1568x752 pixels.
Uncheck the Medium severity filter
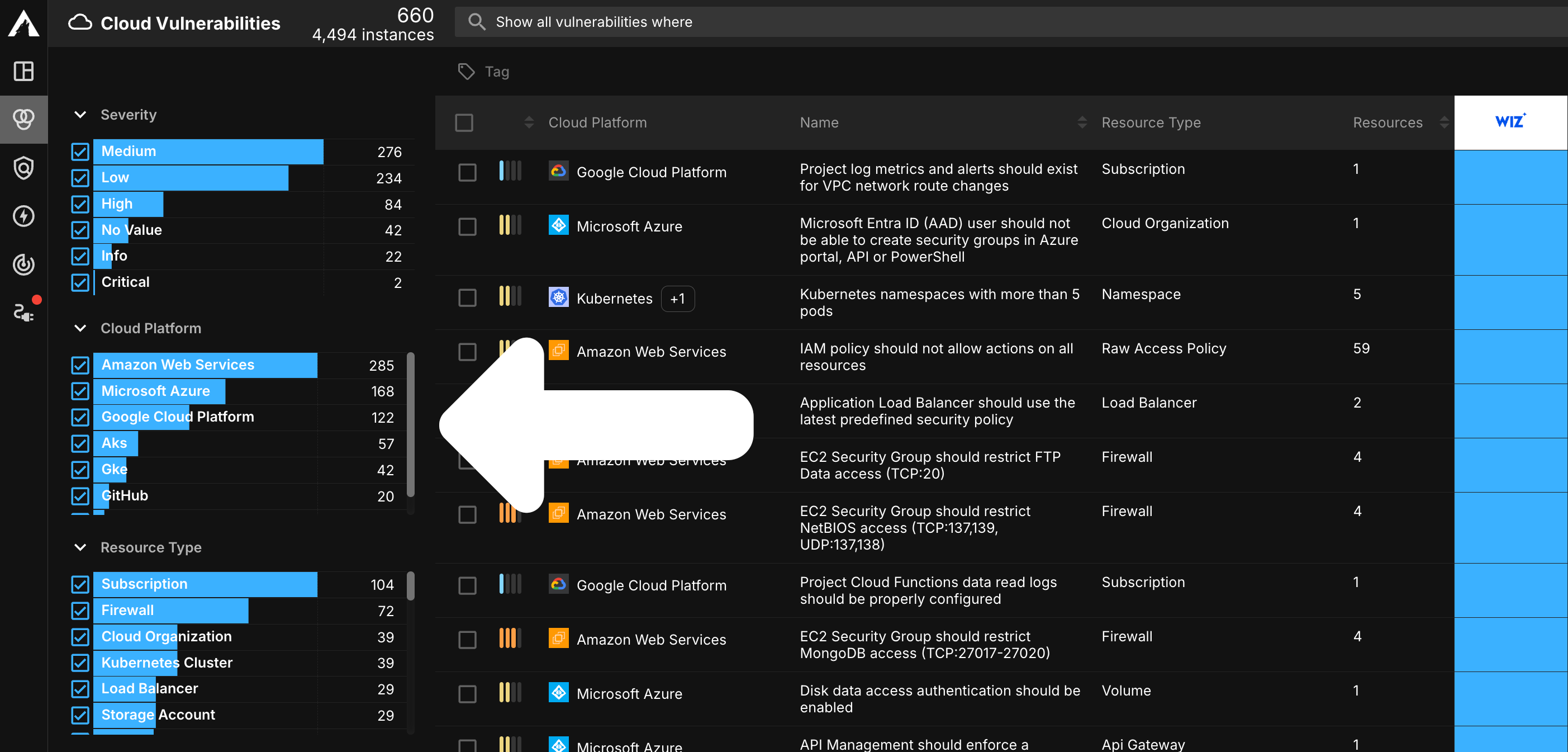80,152
